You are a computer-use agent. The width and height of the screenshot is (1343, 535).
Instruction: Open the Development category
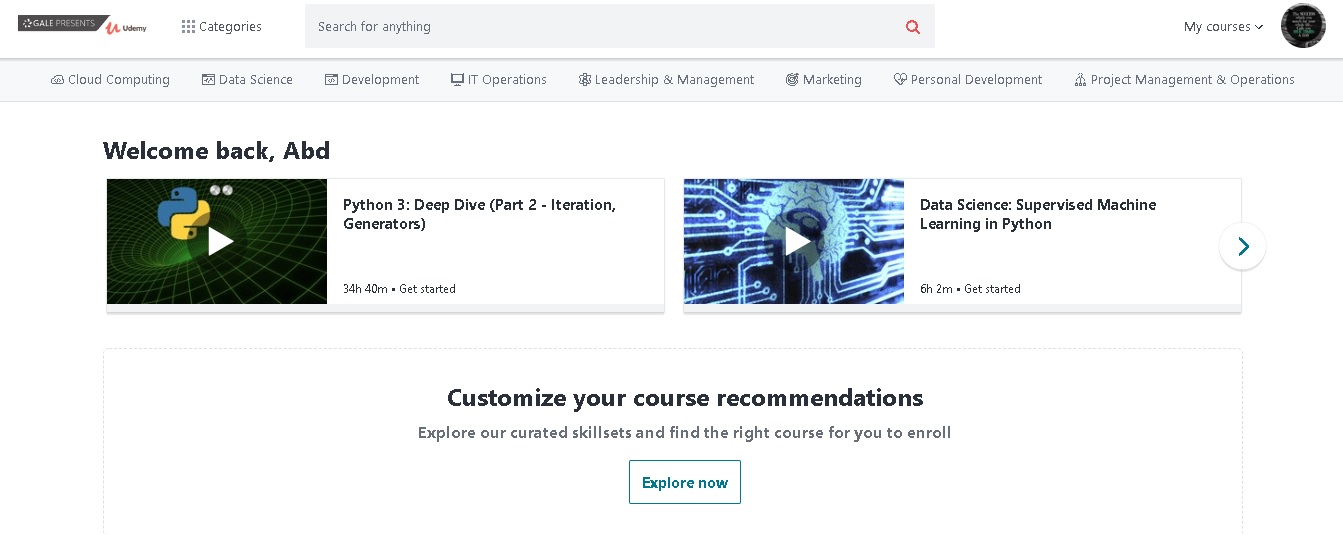380,80
